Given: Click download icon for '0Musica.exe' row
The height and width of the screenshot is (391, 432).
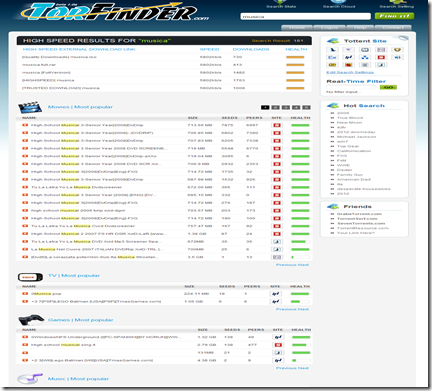Looking at the screenshot, I should click(25, 294).
